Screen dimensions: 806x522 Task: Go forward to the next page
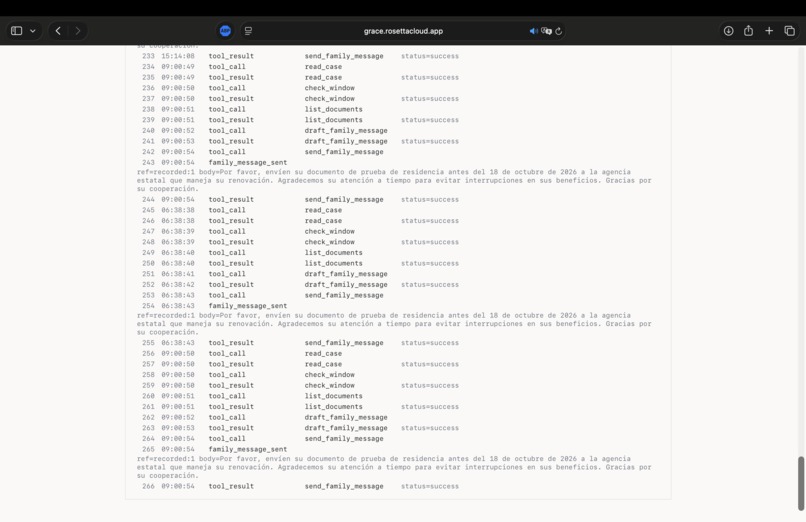(x=78, y=31)
